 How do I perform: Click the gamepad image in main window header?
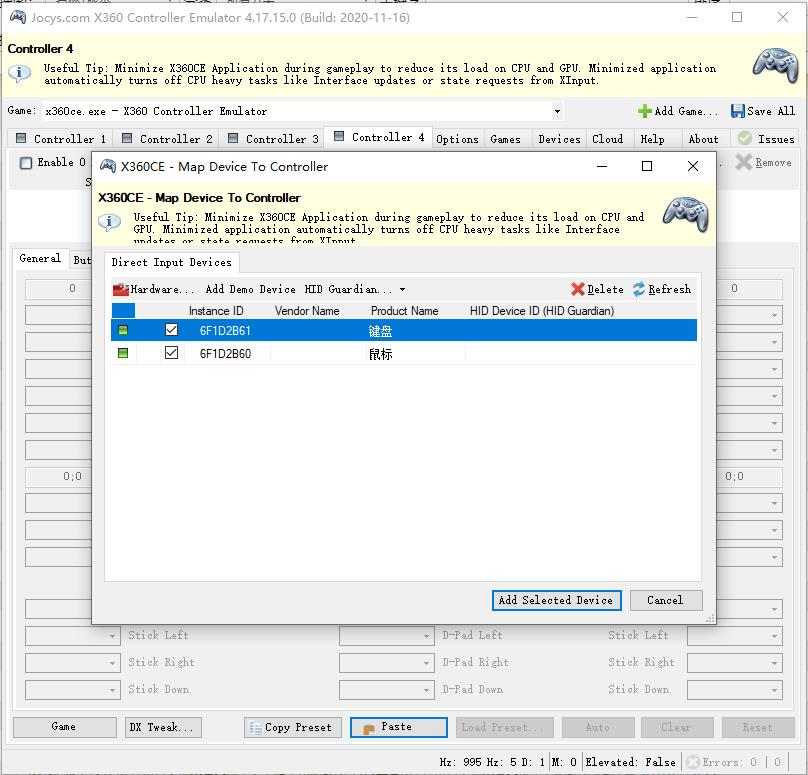(x=776, y=65)
